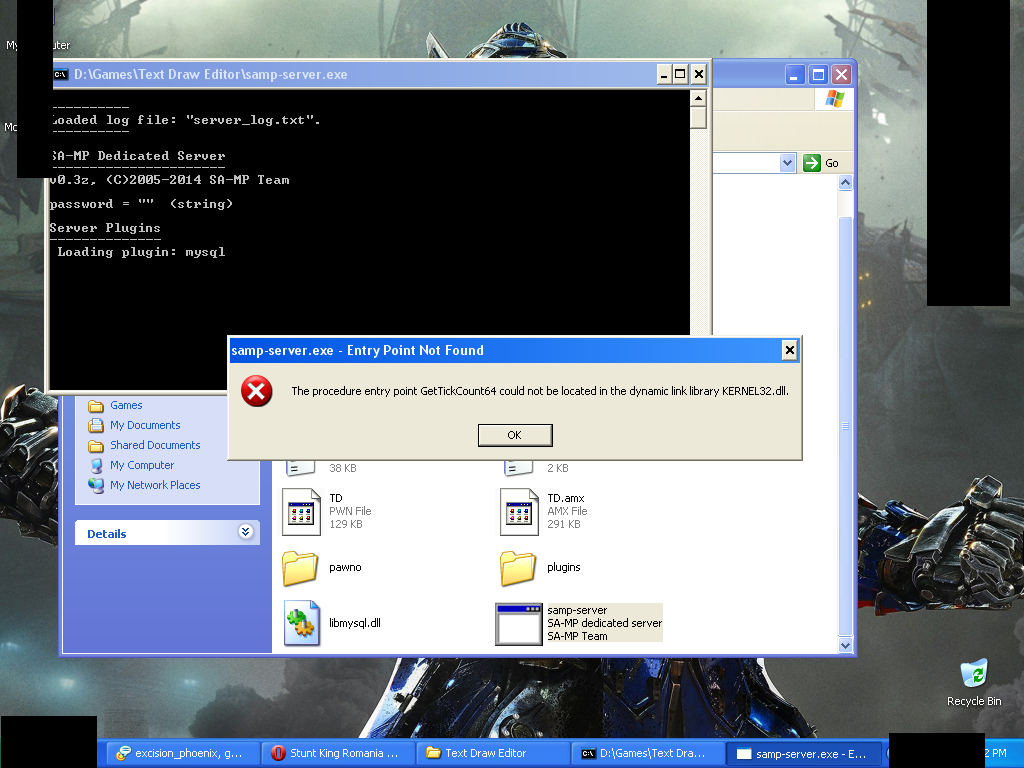
Task: Click OK in the error dialog
Action: coord(515,435)
